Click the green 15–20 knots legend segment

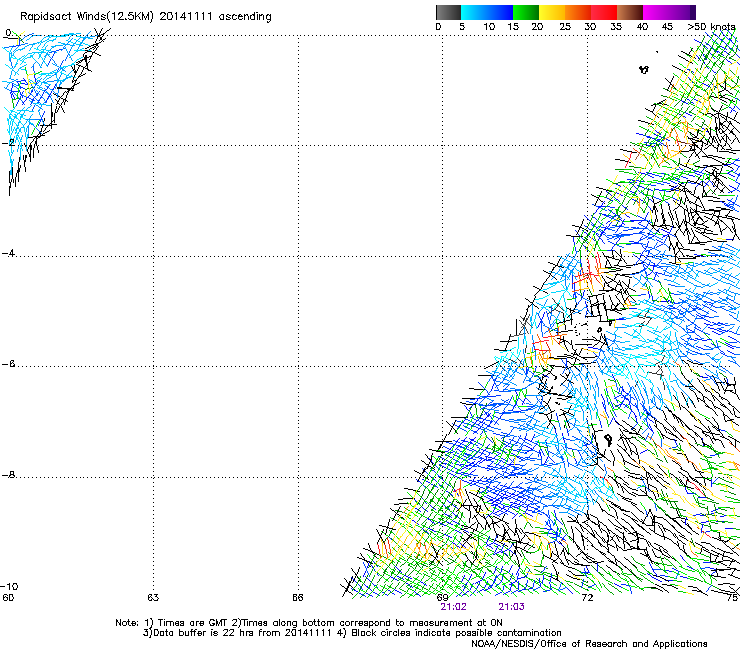coord(526,12)
